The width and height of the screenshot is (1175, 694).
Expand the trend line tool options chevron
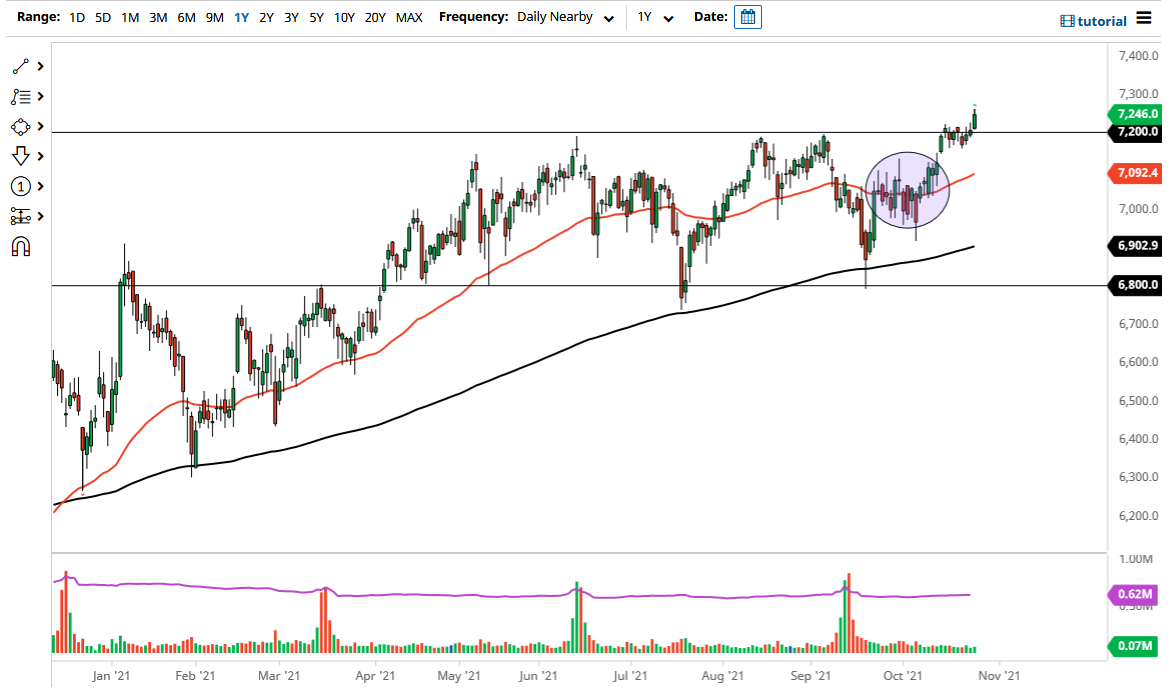[x=38, y=66]
